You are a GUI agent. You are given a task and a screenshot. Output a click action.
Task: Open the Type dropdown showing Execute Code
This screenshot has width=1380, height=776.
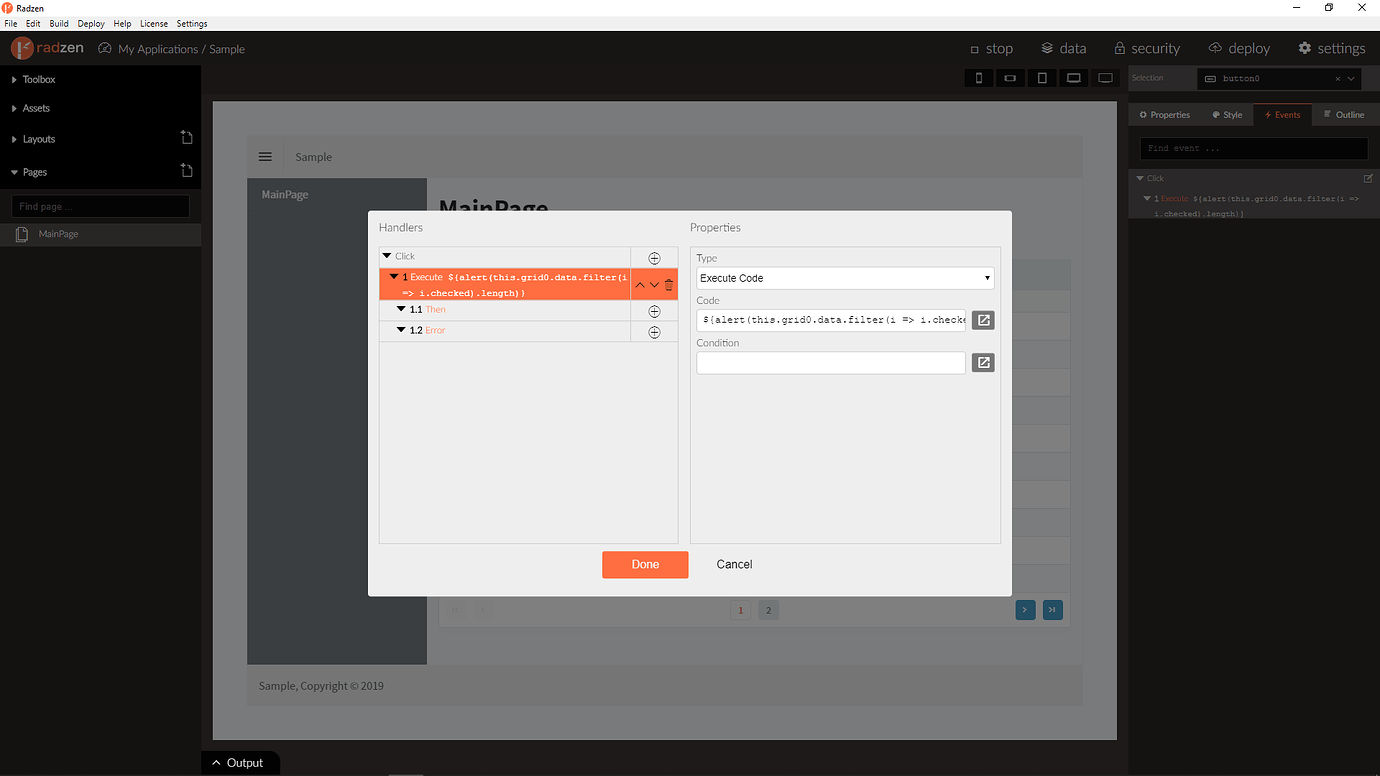[844, 277]
